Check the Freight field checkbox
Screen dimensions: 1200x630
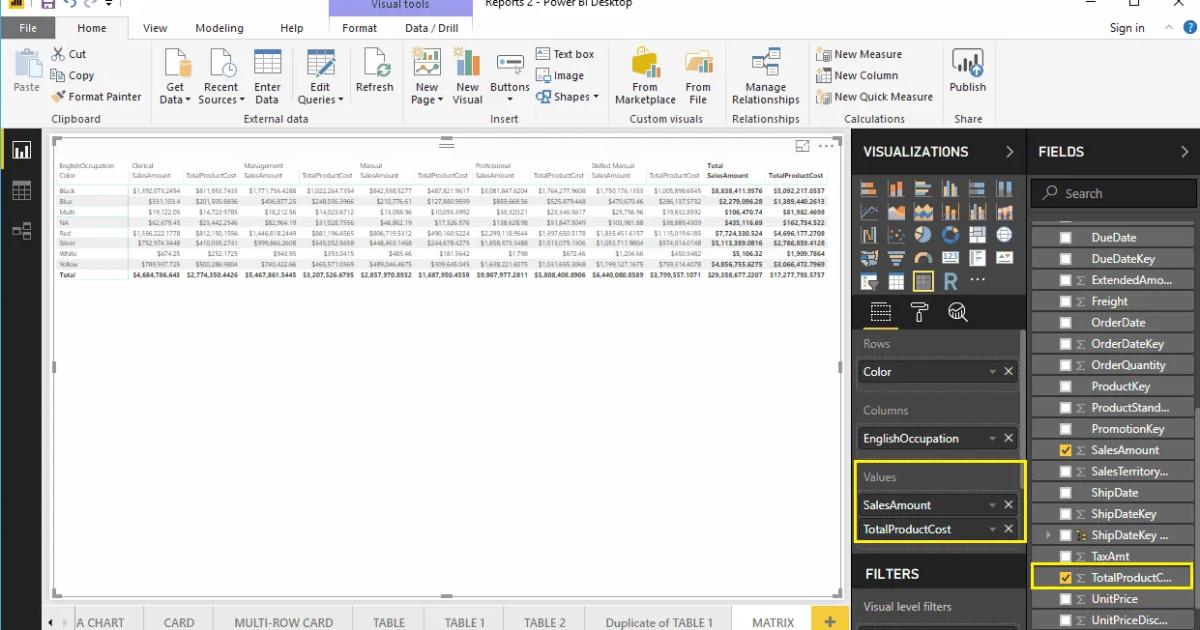coord(1065,301)
